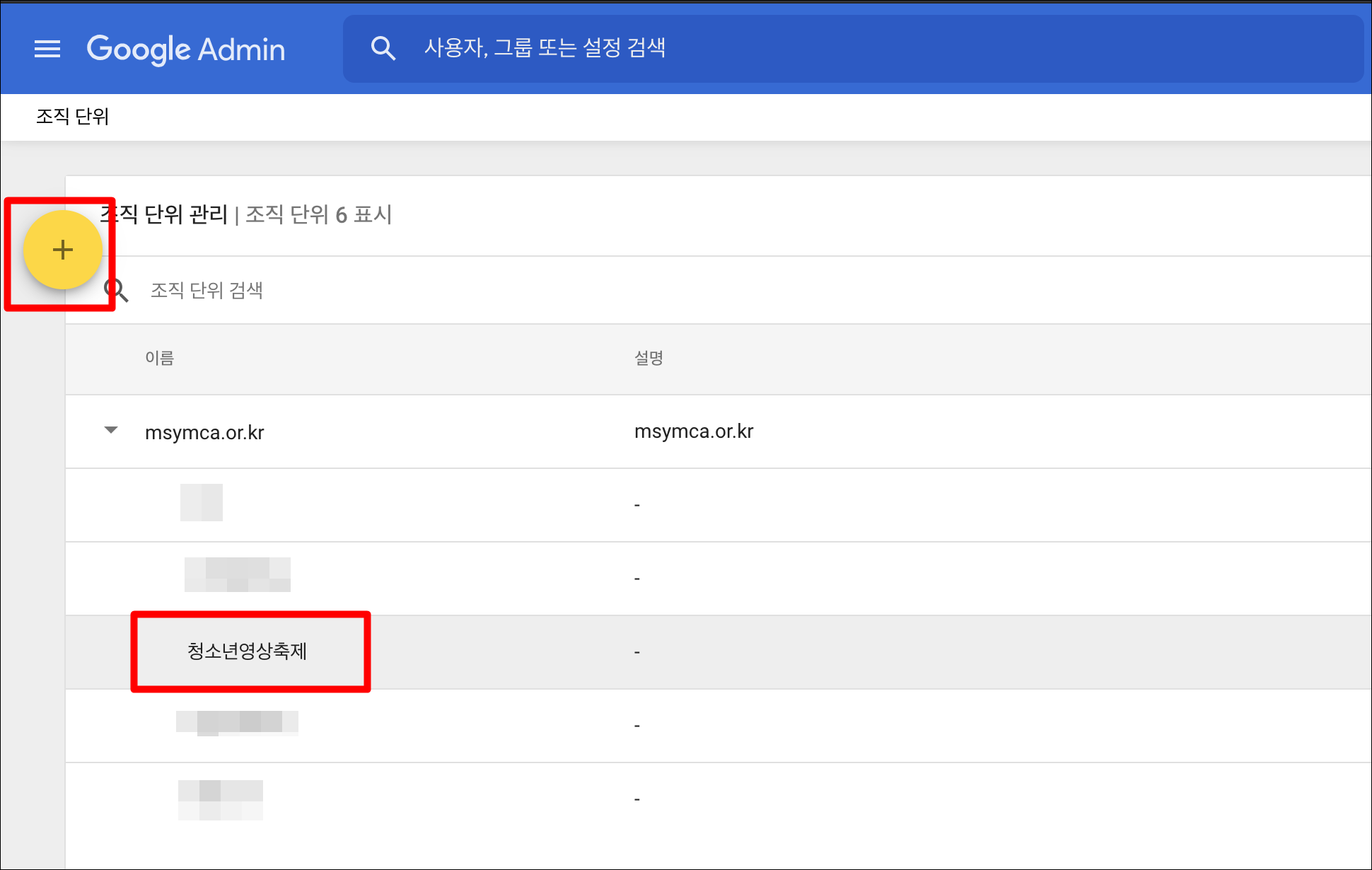Select the first blurred unit under msymca.or.kr

coord(202,503)
